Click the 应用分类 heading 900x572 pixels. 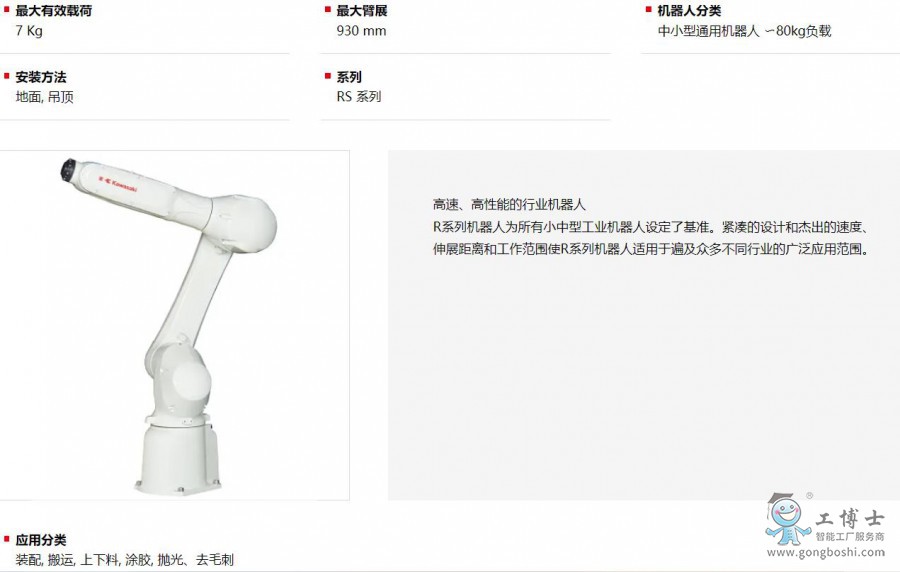[41, 540]
